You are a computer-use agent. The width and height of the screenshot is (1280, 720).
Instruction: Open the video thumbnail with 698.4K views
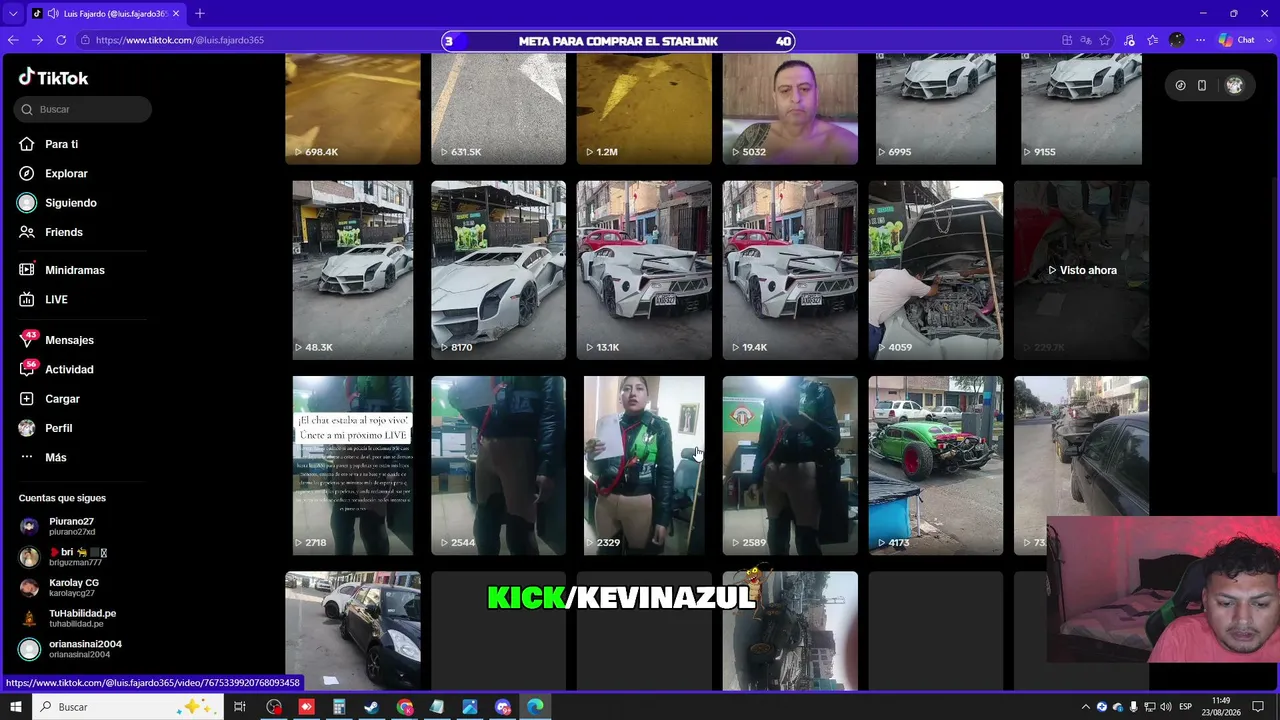pos(353,108)
